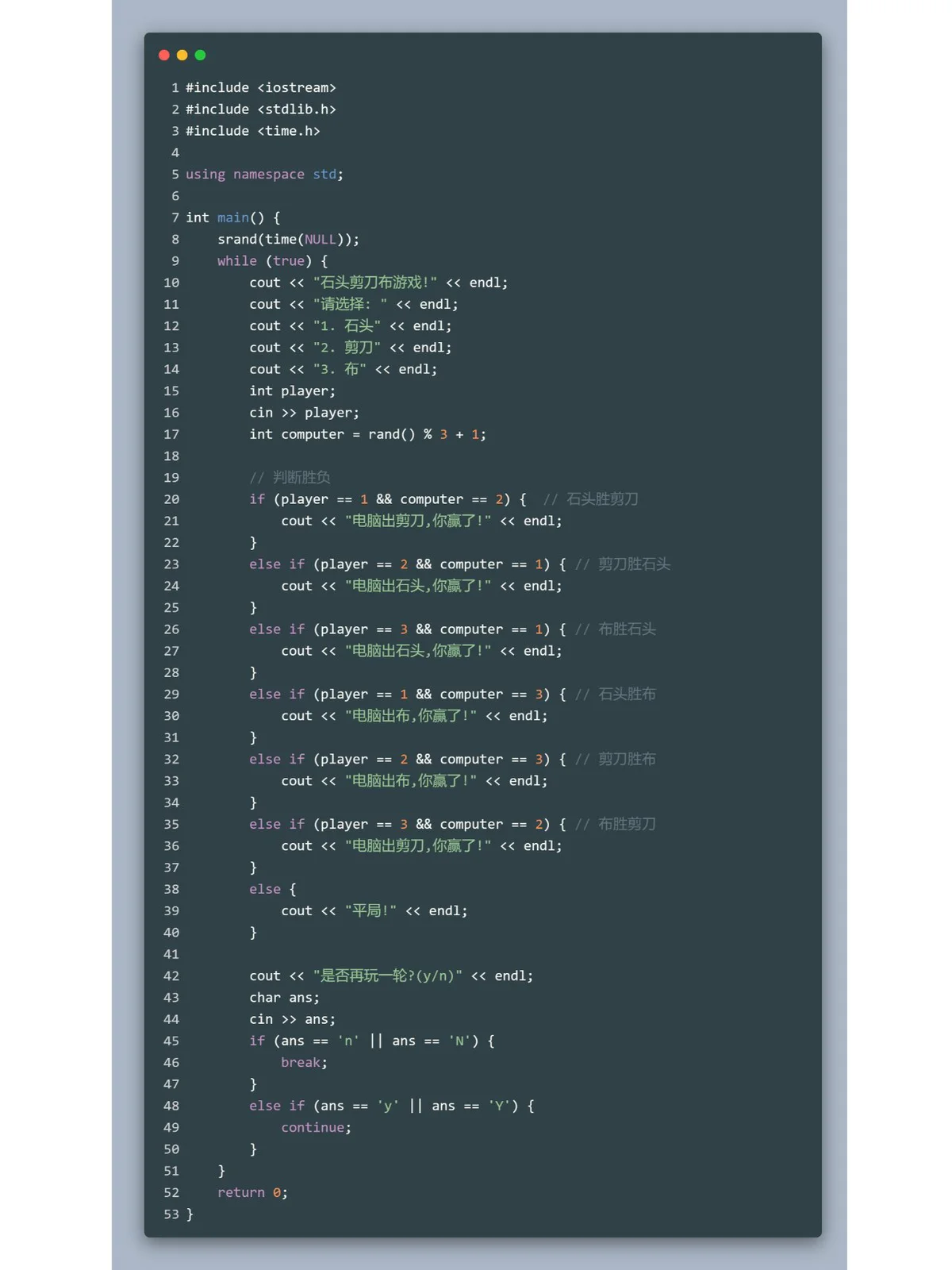Click the 'while' keyword
952x1270 pixels.
tap(236, 261)
